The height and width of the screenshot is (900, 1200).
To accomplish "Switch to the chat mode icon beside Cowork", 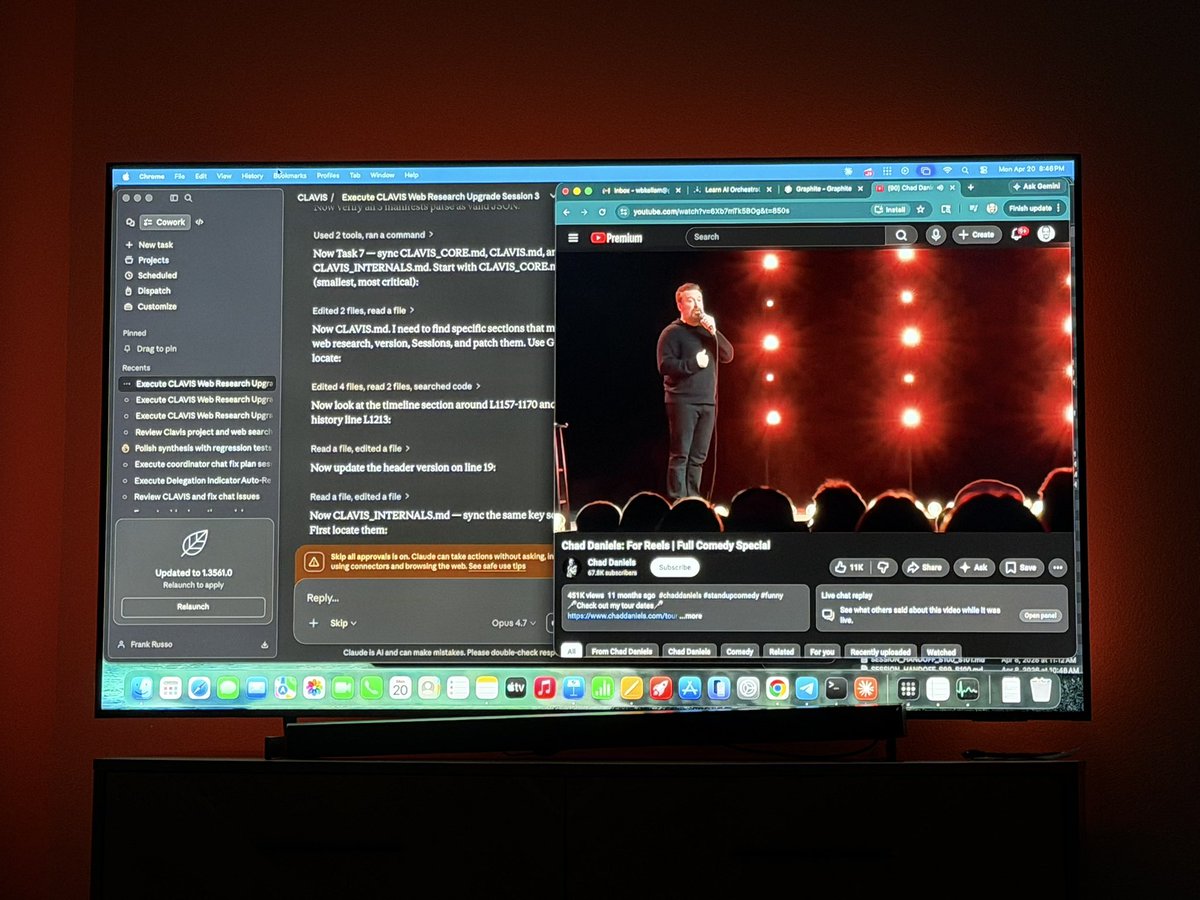I will click(130, 222).
